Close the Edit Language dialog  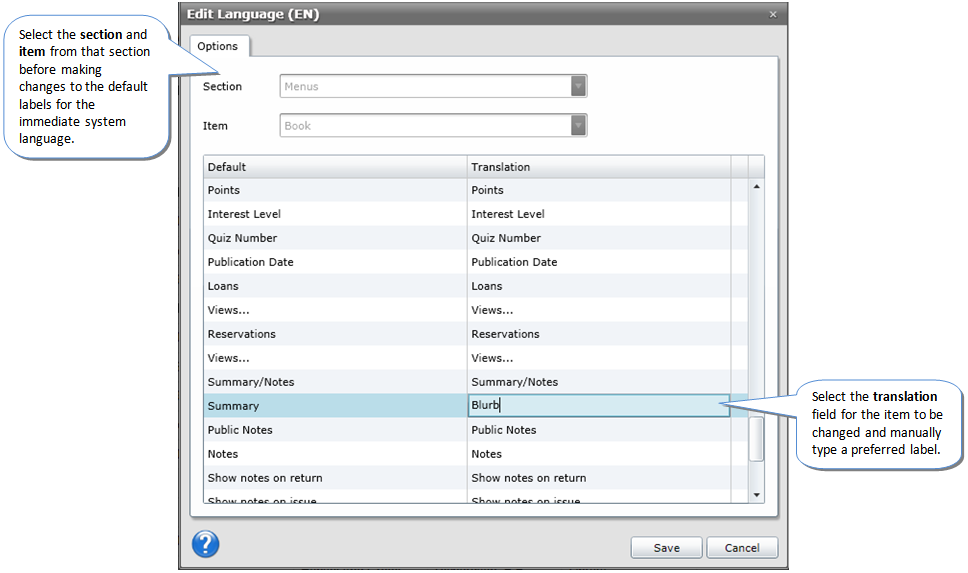tap(772, 15)
